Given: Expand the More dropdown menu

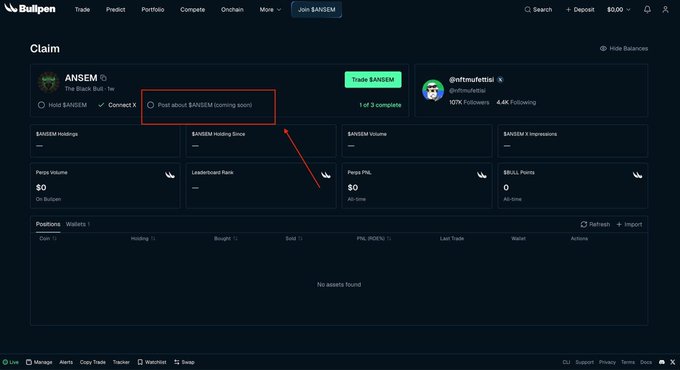Looking at the screenshot, I should click(270, 10).
